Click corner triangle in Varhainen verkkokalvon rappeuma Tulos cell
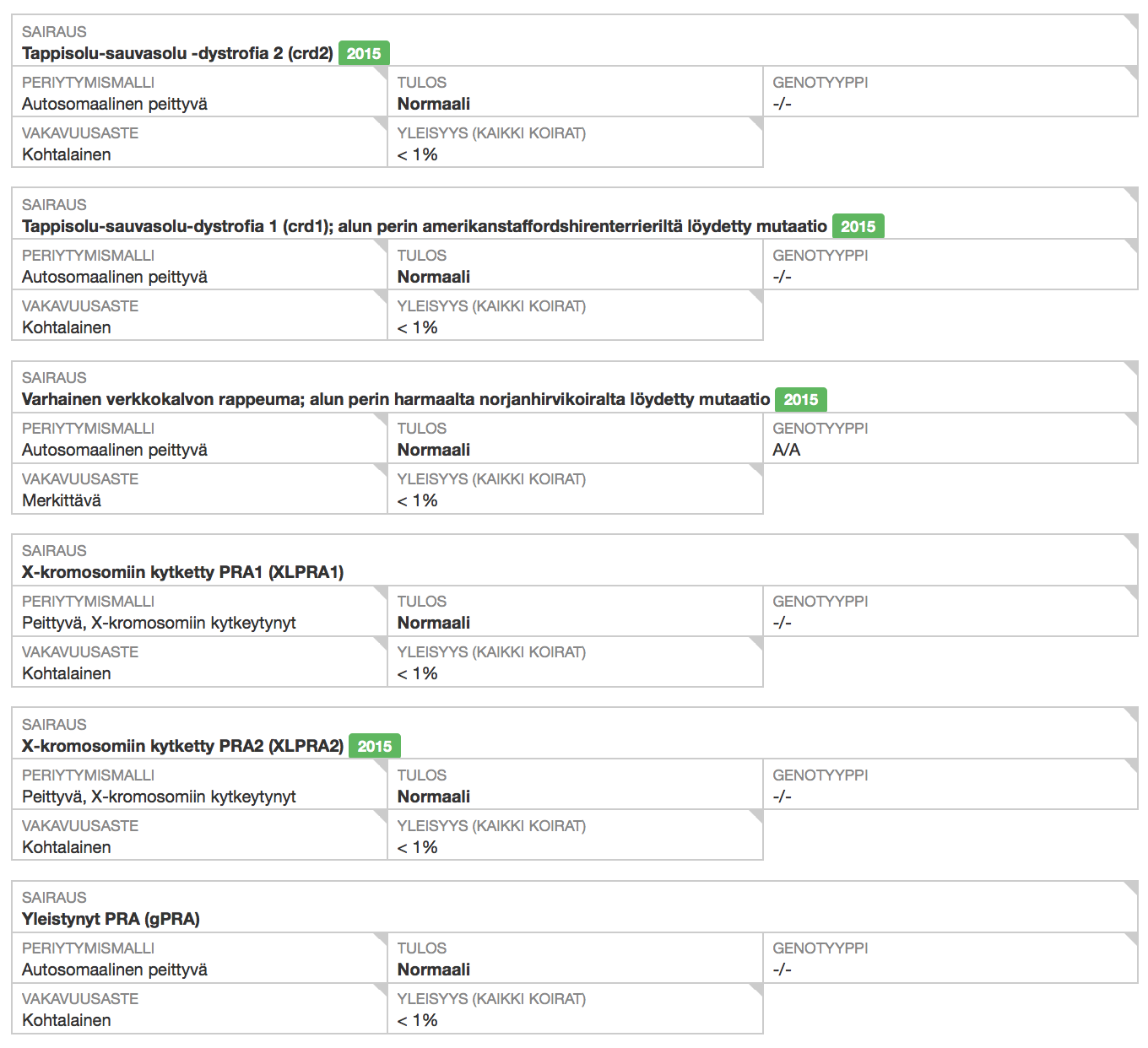The width and height of the screenshot is (1148, 1048). pos(756,419)
